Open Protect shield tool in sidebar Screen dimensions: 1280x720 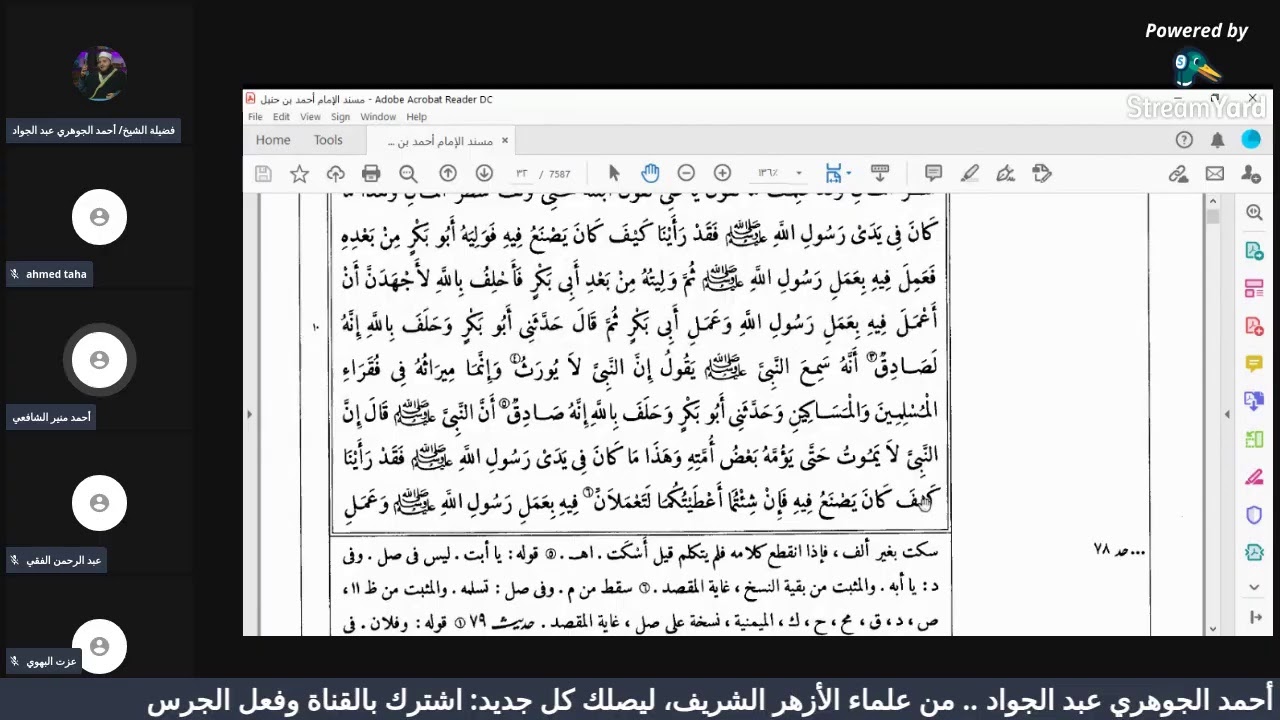click(1254, 515)
